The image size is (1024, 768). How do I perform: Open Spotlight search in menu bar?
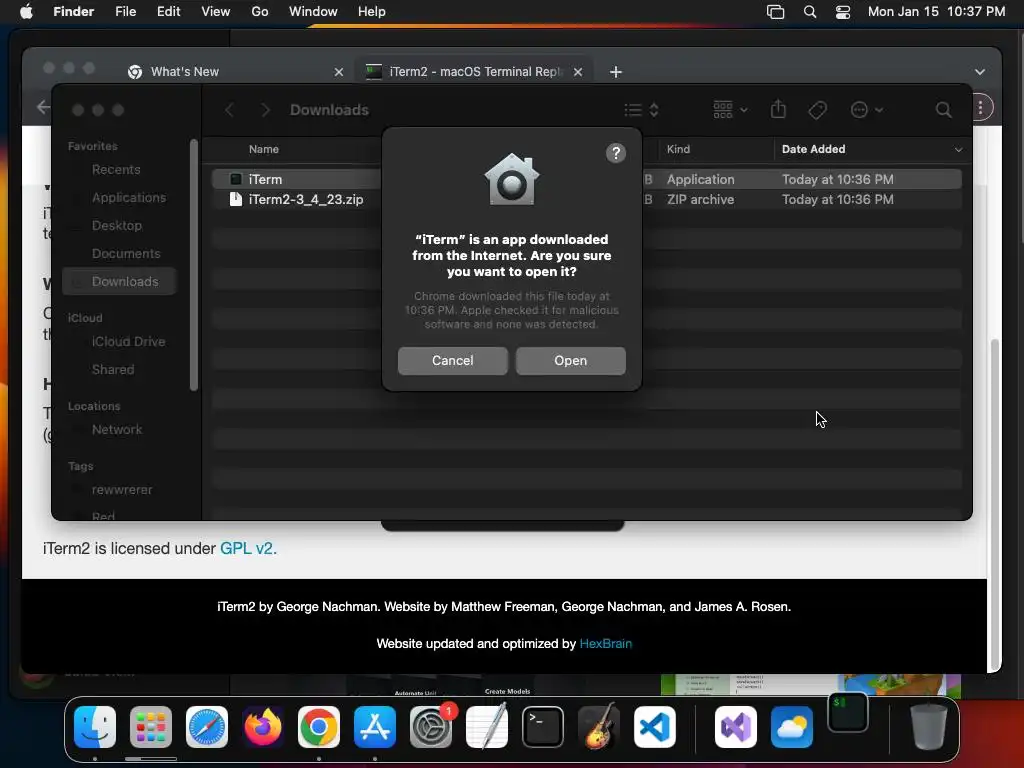810,12
